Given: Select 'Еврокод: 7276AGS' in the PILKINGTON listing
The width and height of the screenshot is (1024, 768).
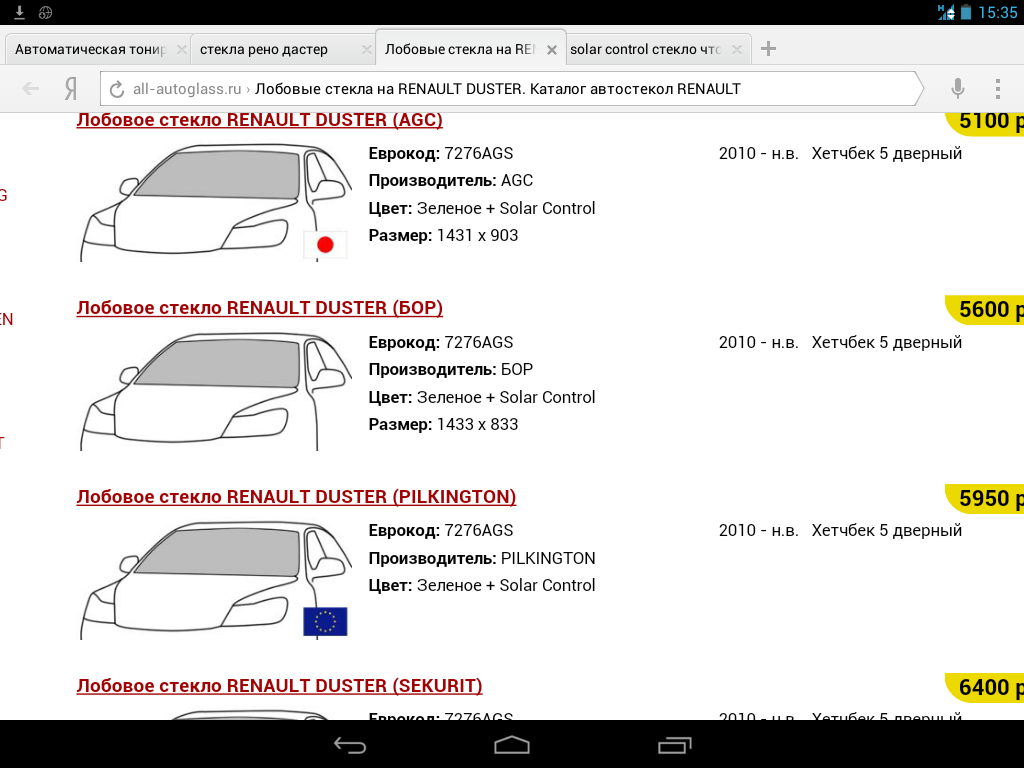Looking at the screenshot, I should point(441,530).
